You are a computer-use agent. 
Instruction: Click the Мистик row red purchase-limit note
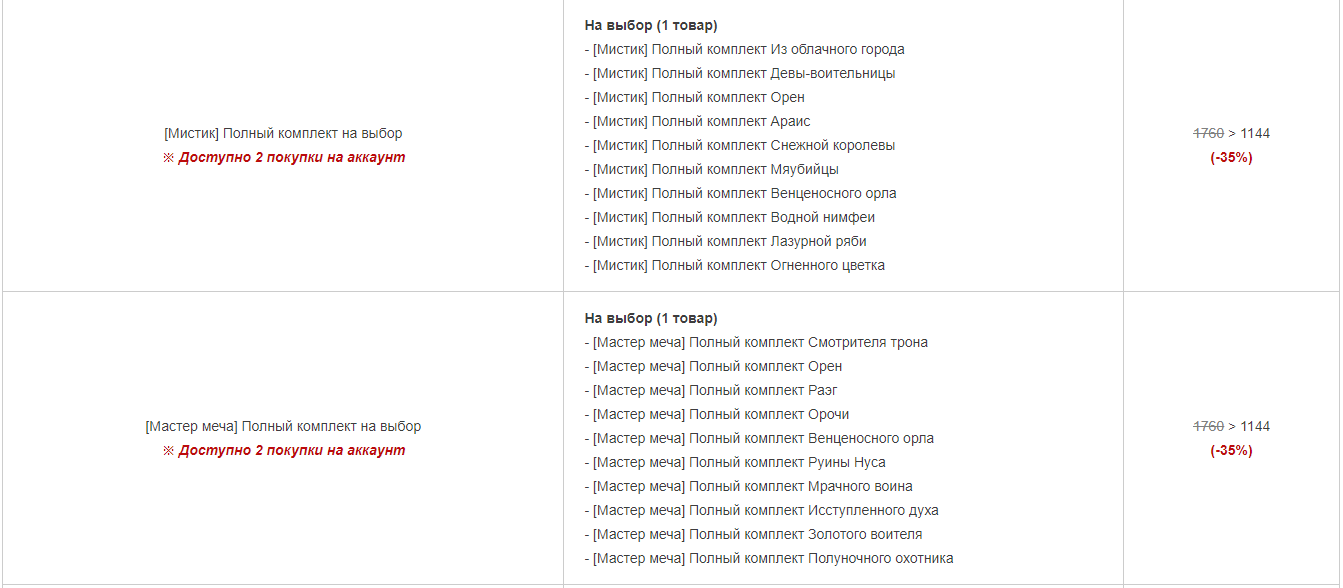(284, 157)
